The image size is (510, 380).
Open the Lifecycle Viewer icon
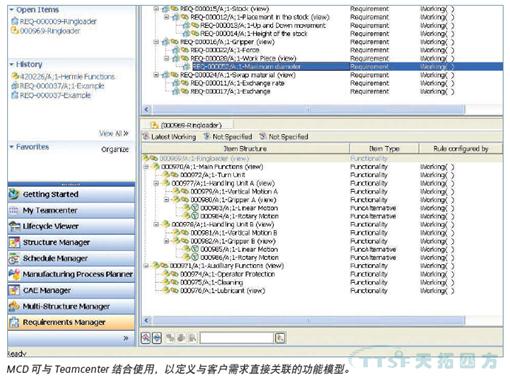point(14,226)
